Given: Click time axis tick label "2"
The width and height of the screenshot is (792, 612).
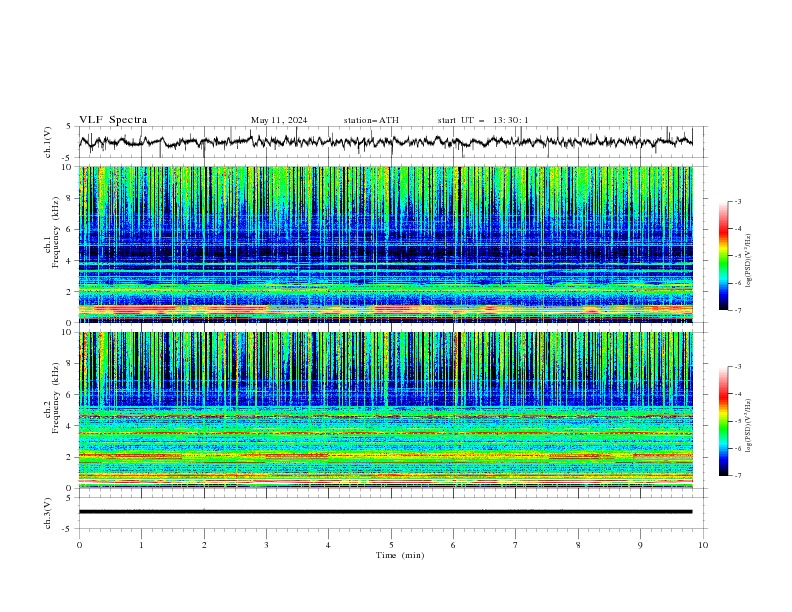Looking at the screenshot, I should point(204,545).
